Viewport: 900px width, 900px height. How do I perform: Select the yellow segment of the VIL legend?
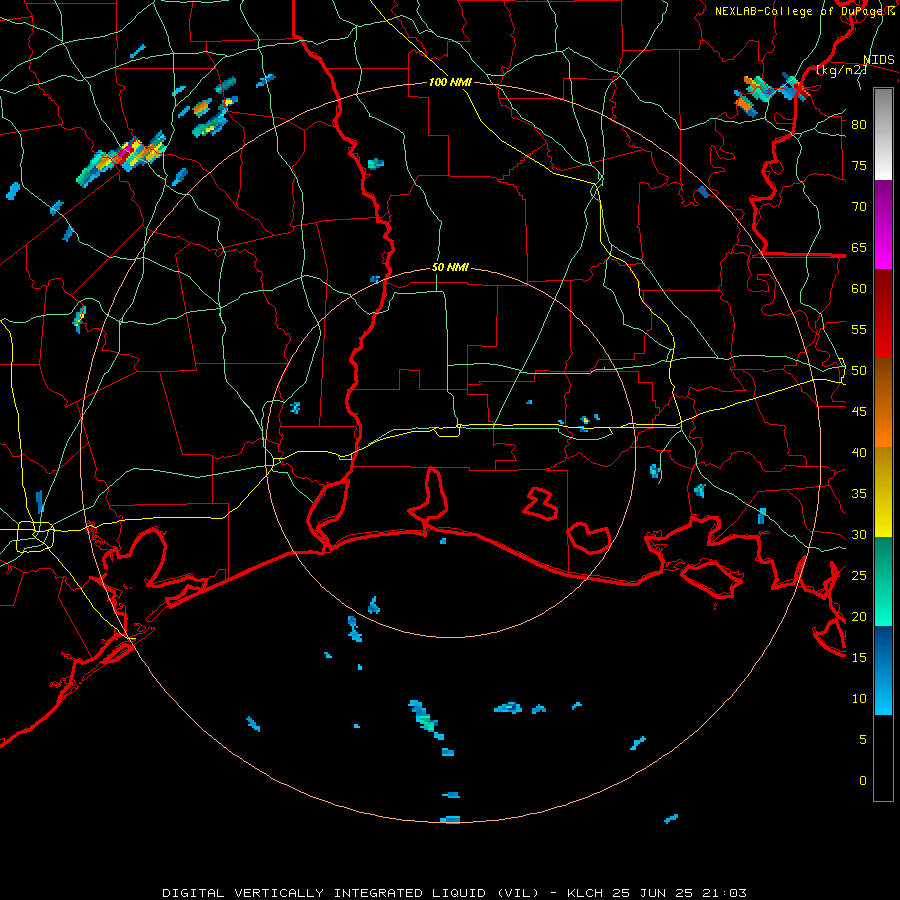[883, 492]
